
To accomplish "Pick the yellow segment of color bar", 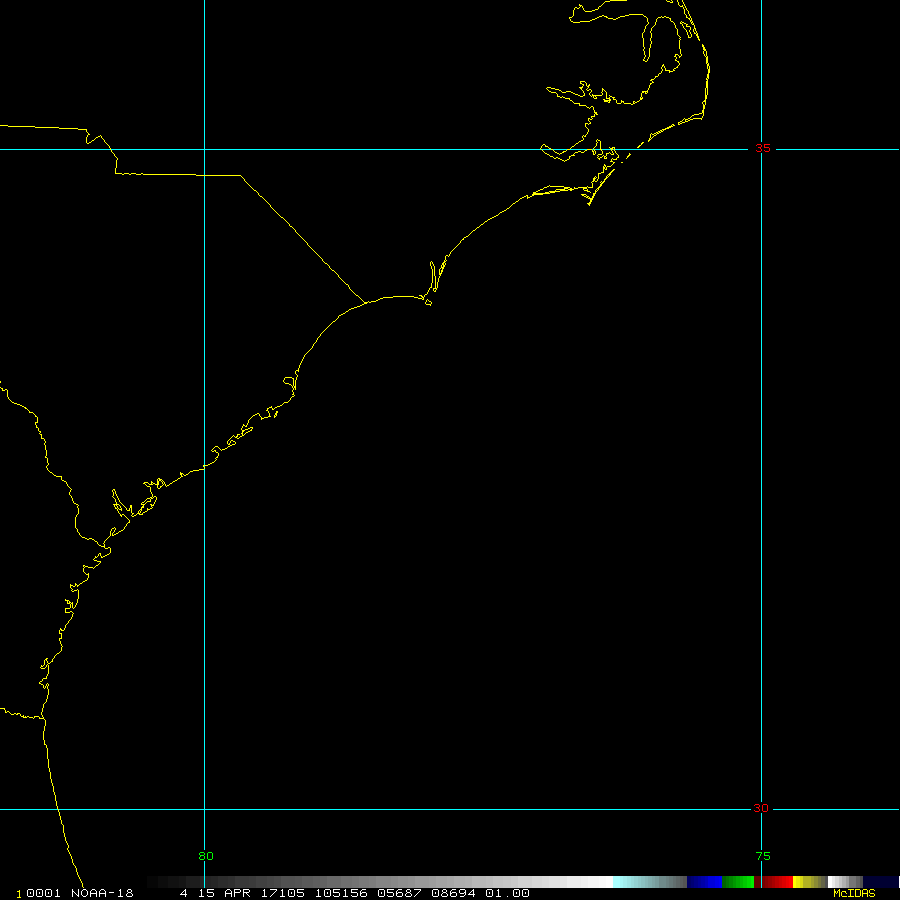I will pos(809,882).
